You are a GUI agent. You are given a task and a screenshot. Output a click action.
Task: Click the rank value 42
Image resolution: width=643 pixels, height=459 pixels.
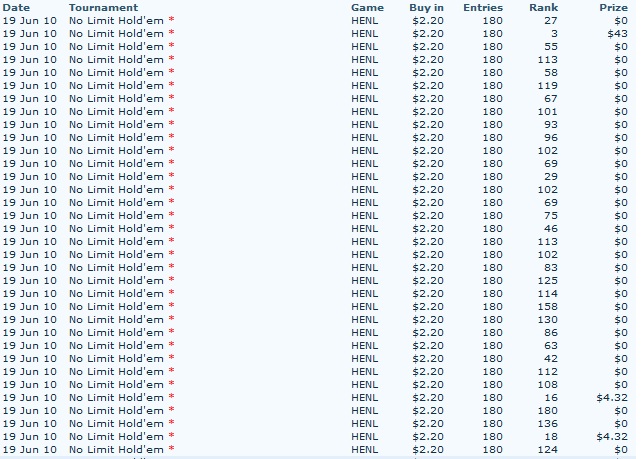tap(551, 359)
